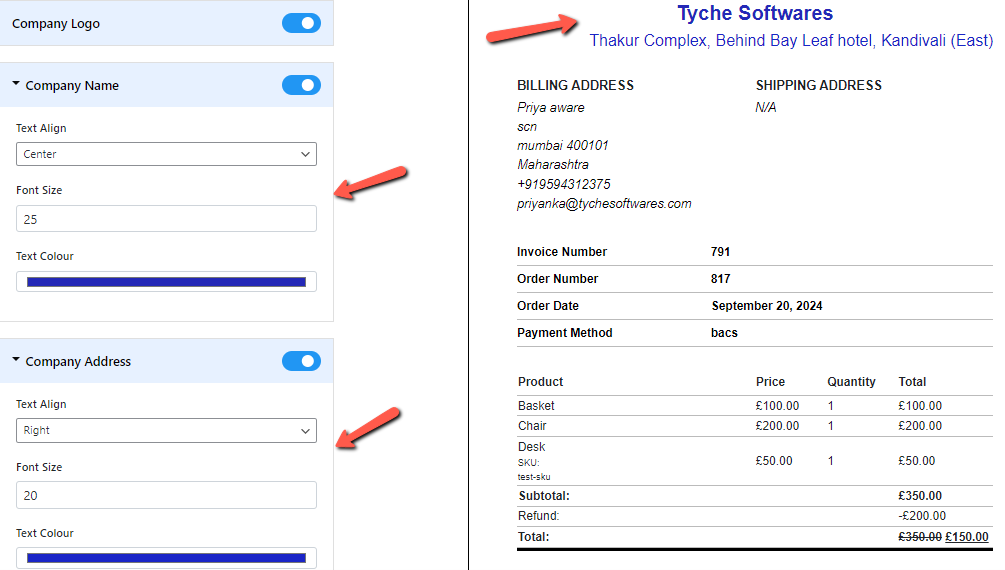Open Company Name Text Align dropdown
Screen dimensions: 1005x570
(166, 154)
